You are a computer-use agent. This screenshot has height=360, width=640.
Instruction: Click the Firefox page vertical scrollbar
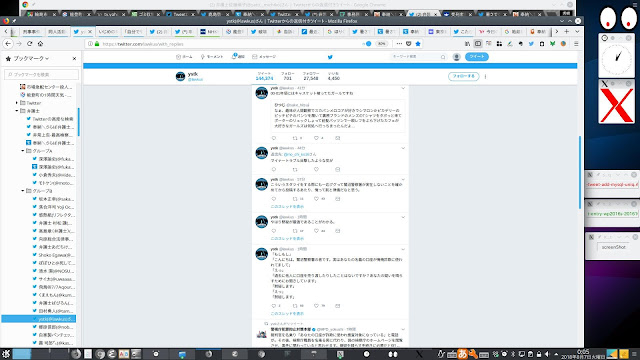click(x=580, y=172)
